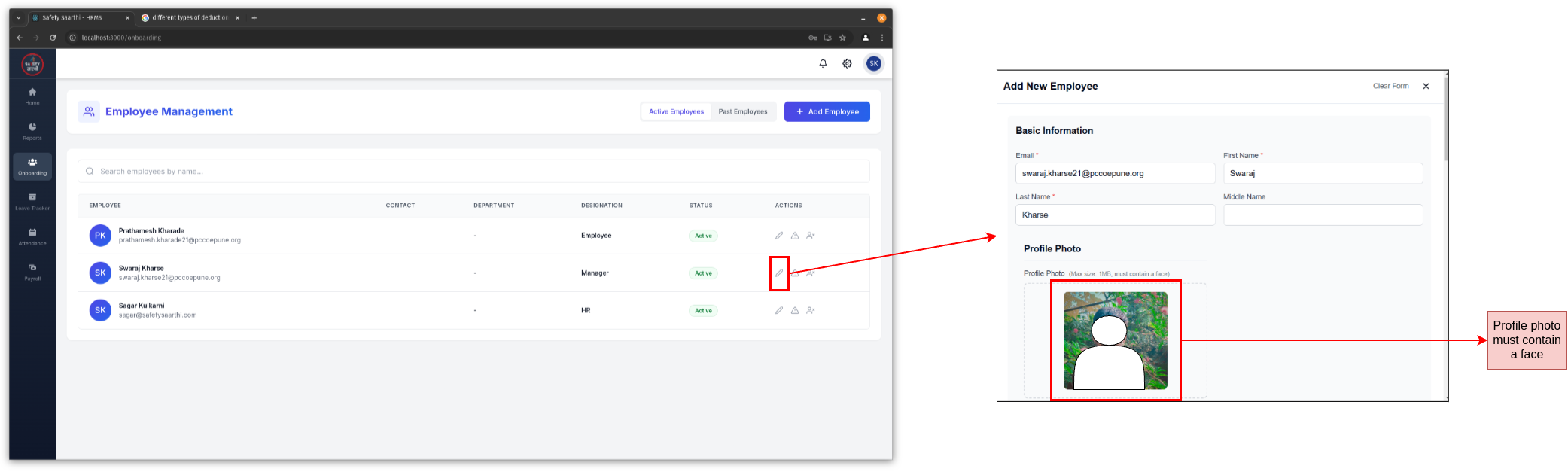Open Reports in the sidebar
This screenshot has width=1568, height=472.
[32, 131]
